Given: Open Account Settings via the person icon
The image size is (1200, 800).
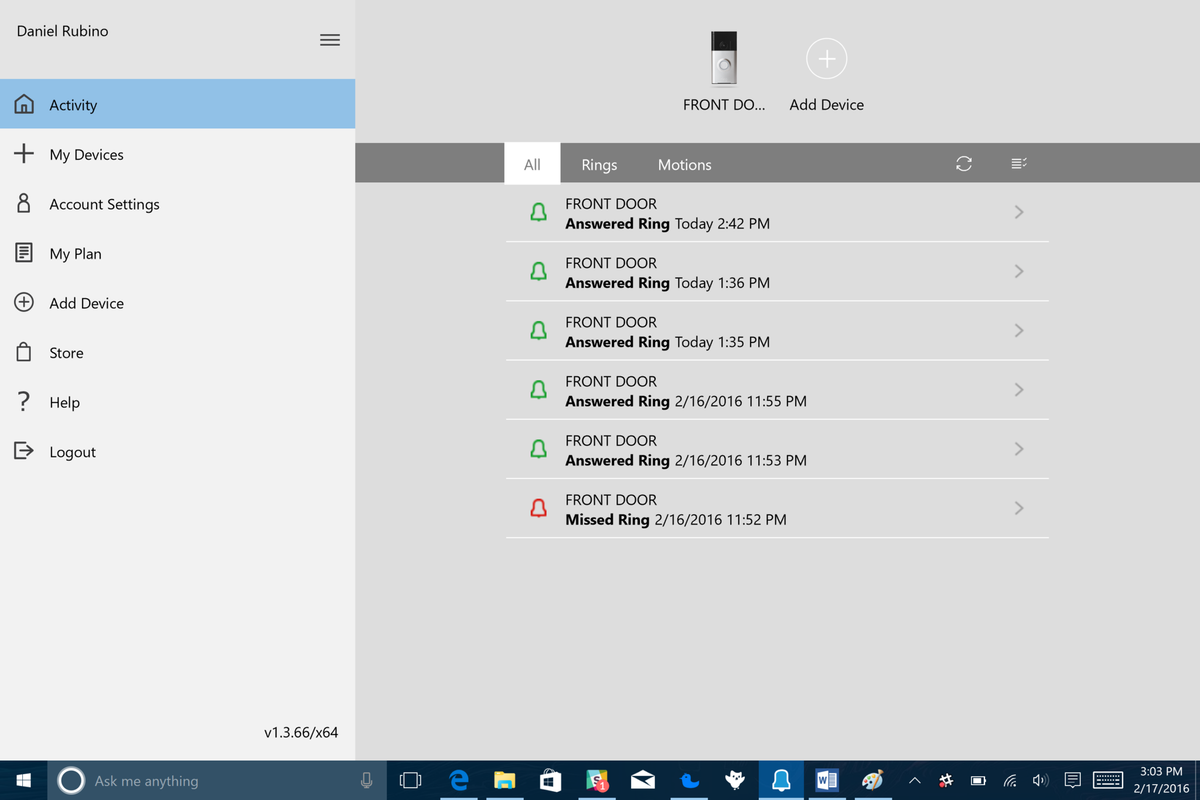Looking at the screenshot, I should (24, 203).
